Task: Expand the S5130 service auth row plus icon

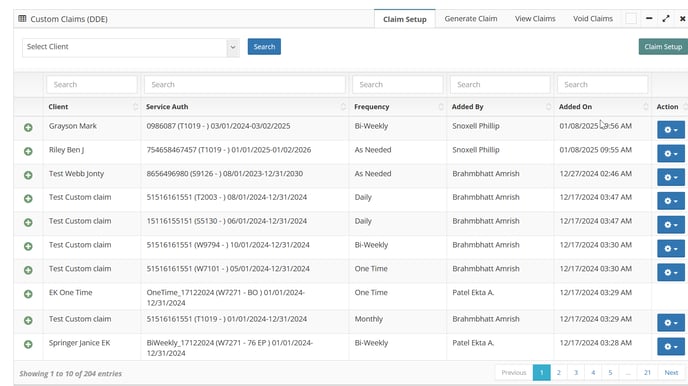Action: [x=28, y=222]
